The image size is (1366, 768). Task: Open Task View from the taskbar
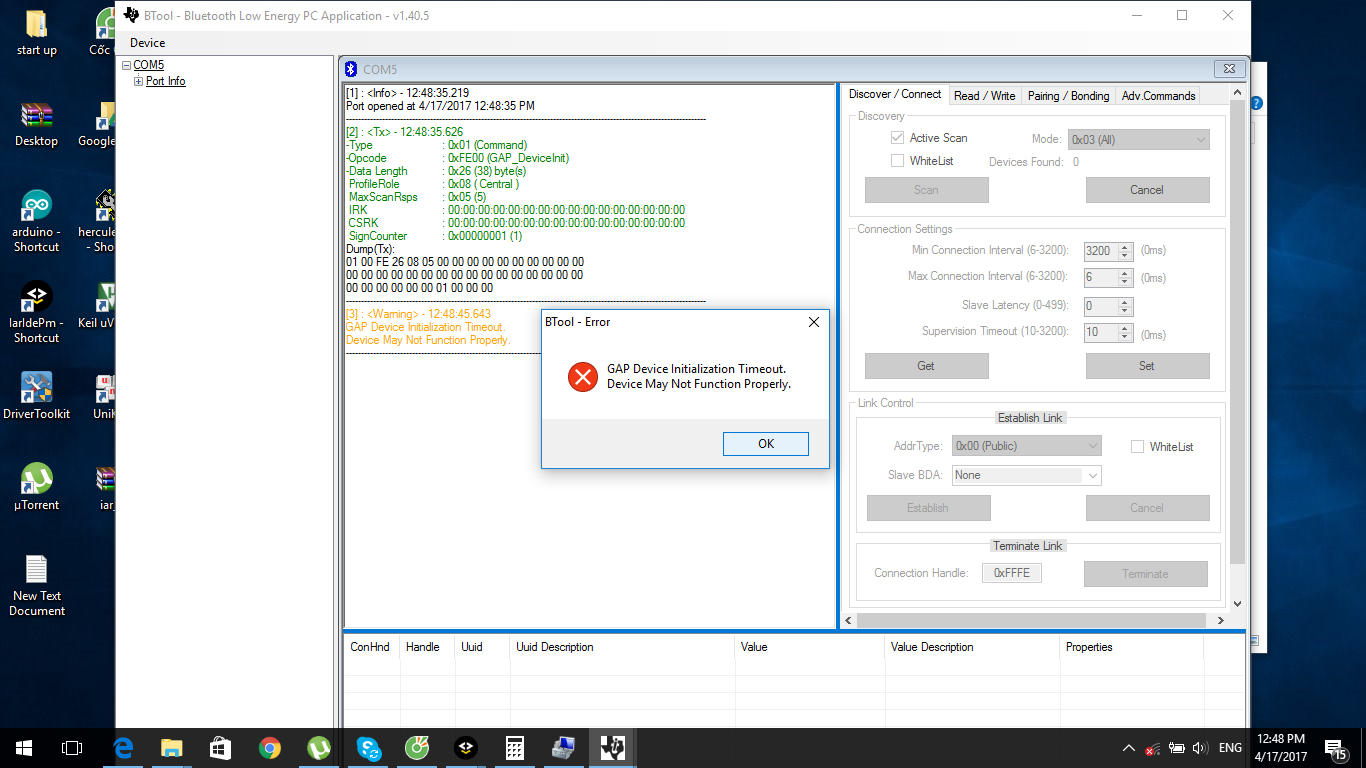[x=71, y=747]
